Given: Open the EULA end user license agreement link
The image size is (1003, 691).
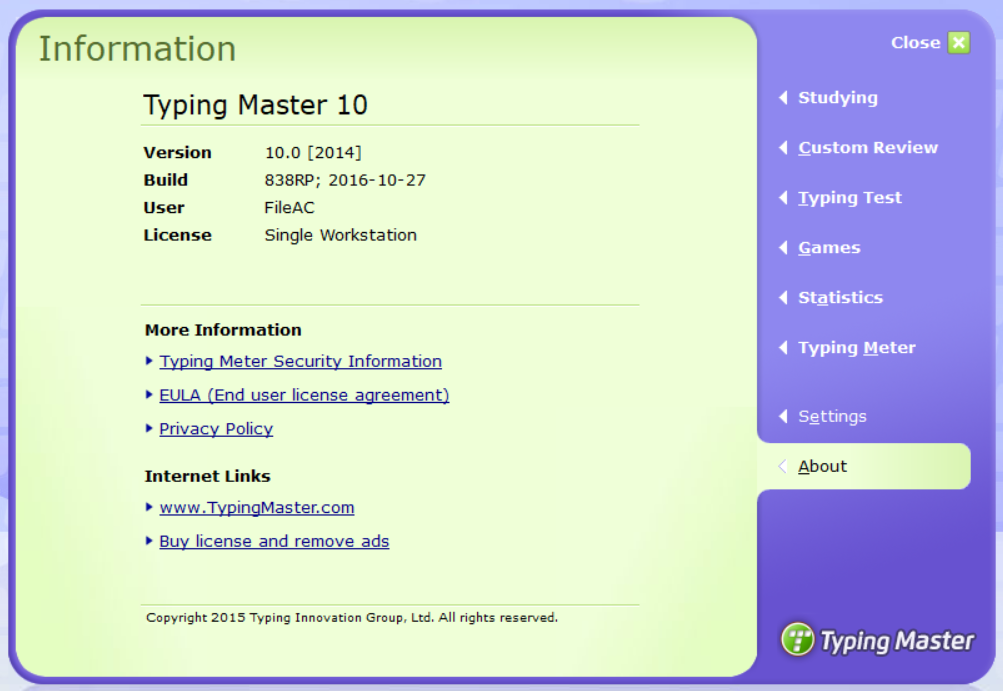Looking at the screenshot, I should pos(304,395).
